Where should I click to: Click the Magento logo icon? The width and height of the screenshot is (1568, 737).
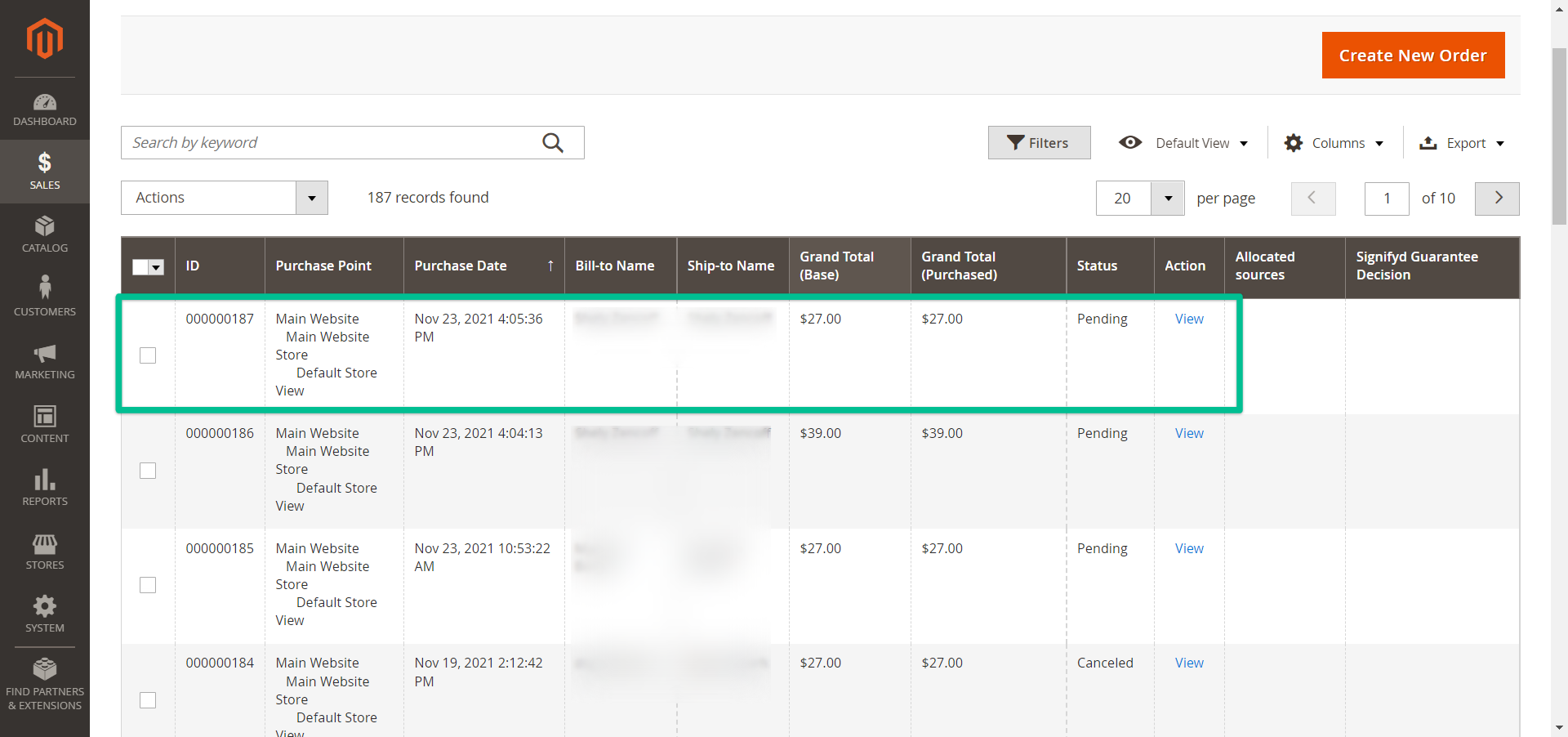[44, 38]
